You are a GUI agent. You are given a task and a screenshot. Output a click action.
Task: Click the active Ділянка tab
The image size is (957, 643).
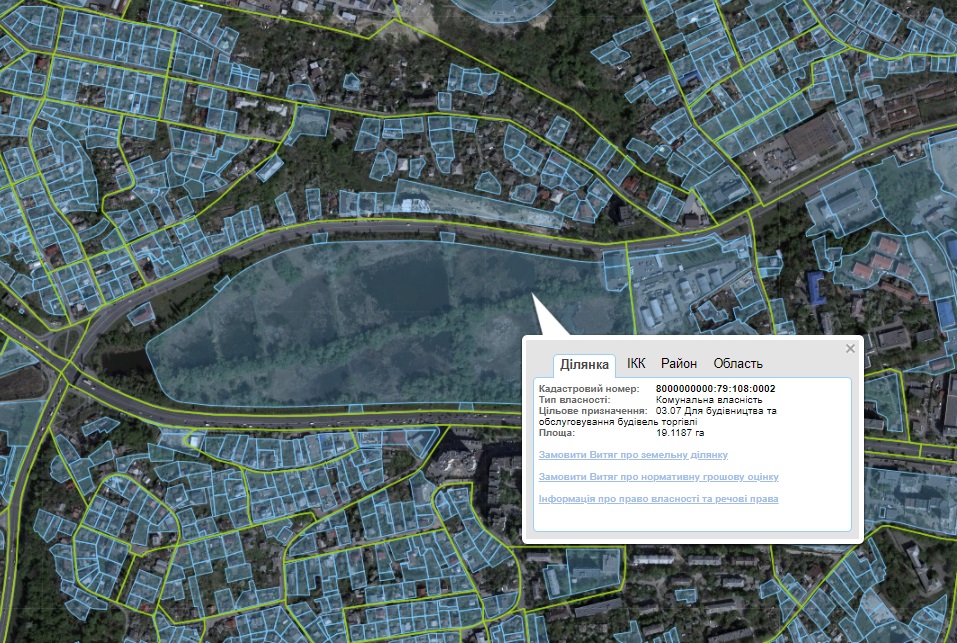585,364
